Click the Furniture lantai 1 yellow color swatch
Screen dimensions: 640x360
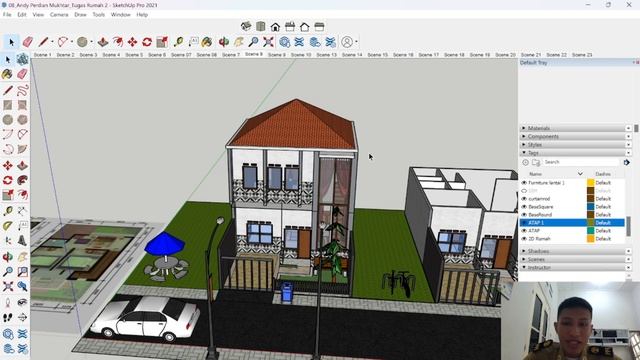[x=591, y=182]
